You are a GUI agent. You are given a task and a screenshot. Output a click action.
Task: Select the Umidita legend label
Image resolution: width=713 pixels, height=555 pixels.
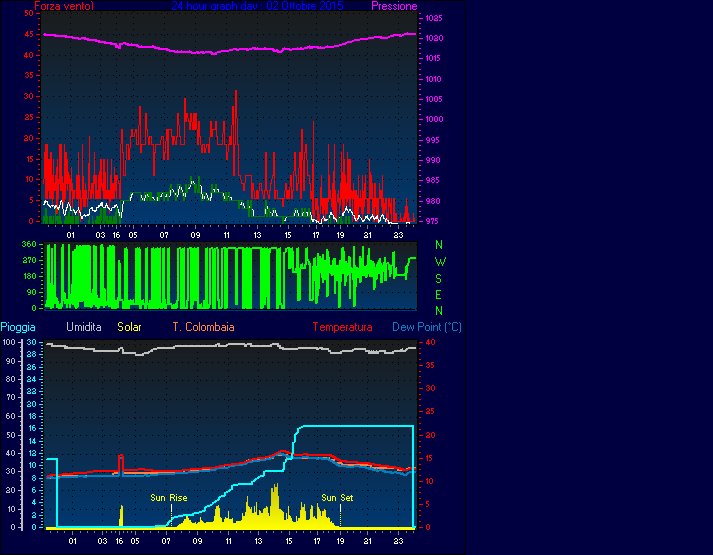[85, 327]
